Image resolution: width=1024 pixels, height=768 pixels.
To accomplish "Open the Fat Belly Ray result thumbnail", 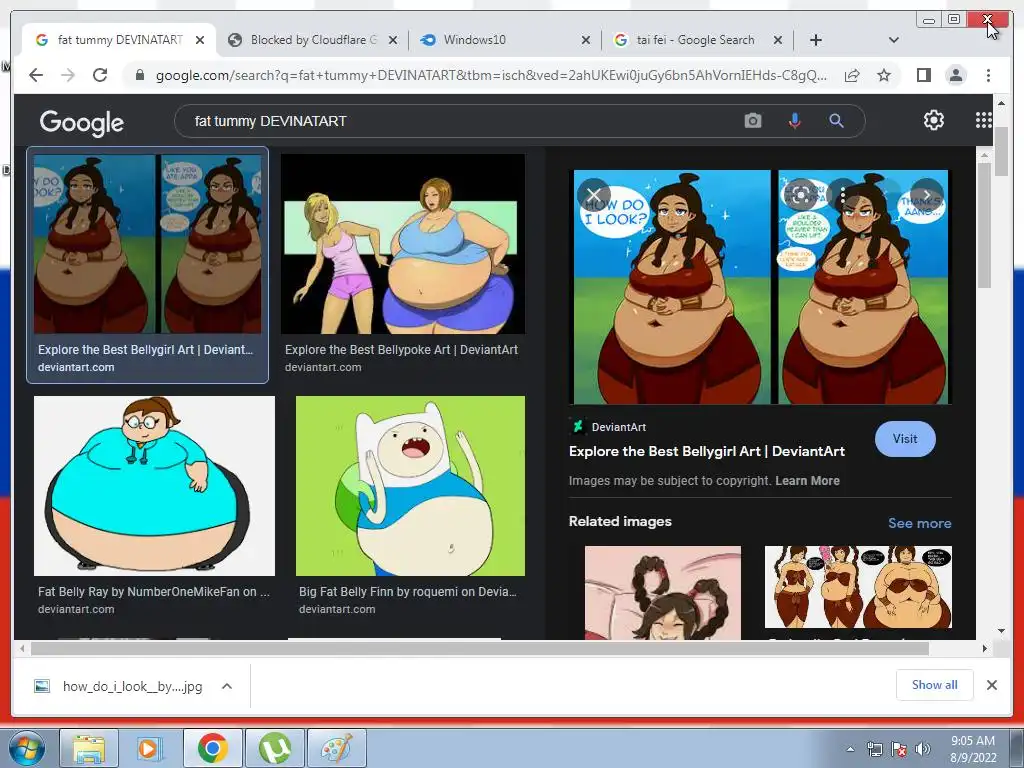I will (154, 486).
